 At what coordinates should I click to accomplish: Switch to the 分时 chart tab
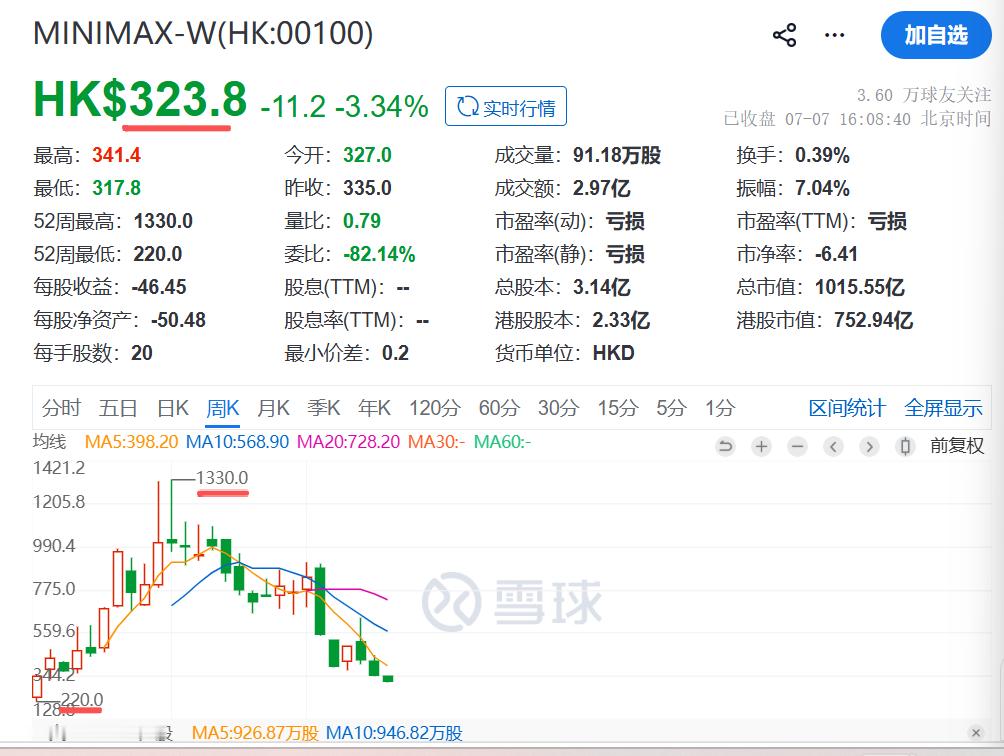(61, 408)
